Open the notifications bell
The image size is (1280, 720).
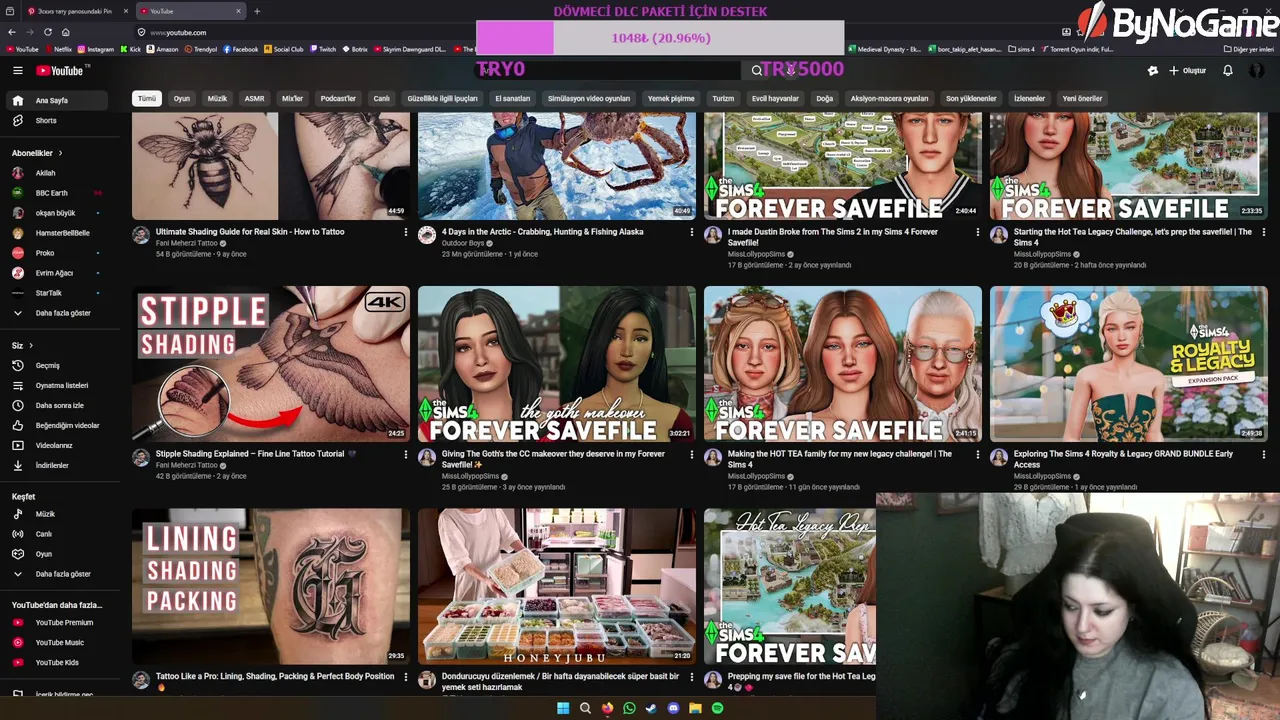coord(1228,71)
